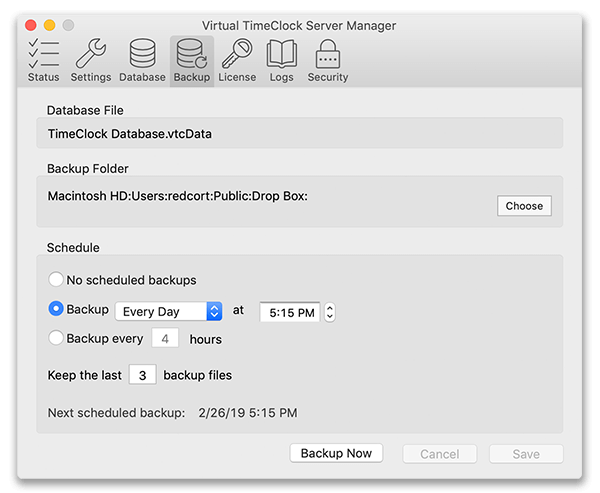This screenshot has height=493, width=600.
Task: Click the backup interval hours field
Action: click(x=165, y=338)
